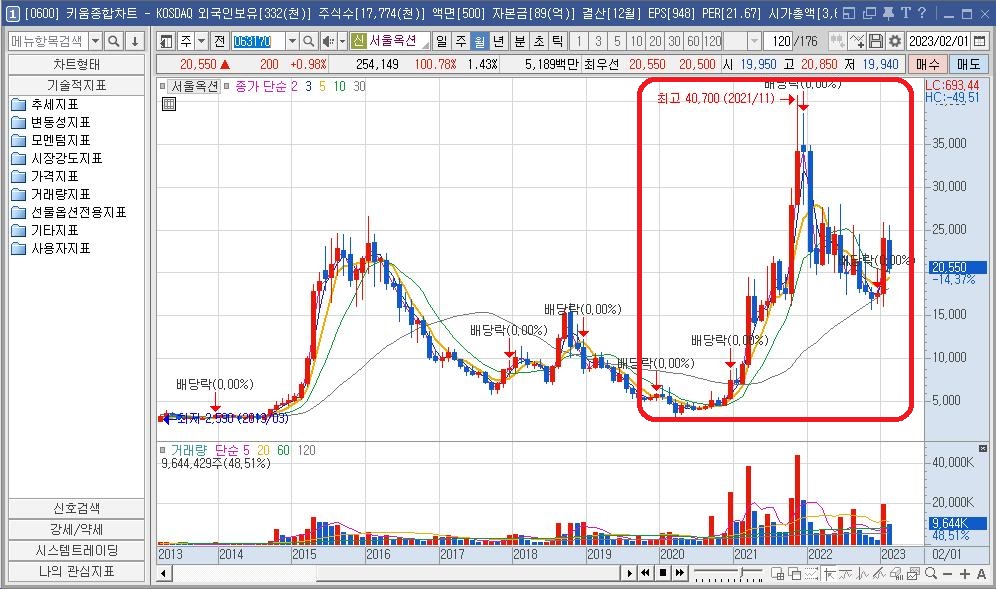Select 일 daily period toggle

point(442,42)
